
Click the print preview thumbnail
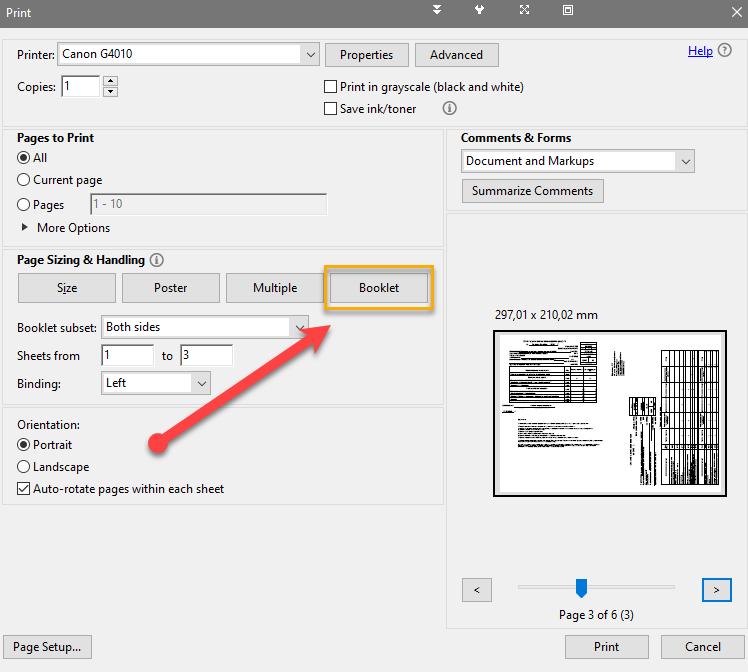pos(610,414)
